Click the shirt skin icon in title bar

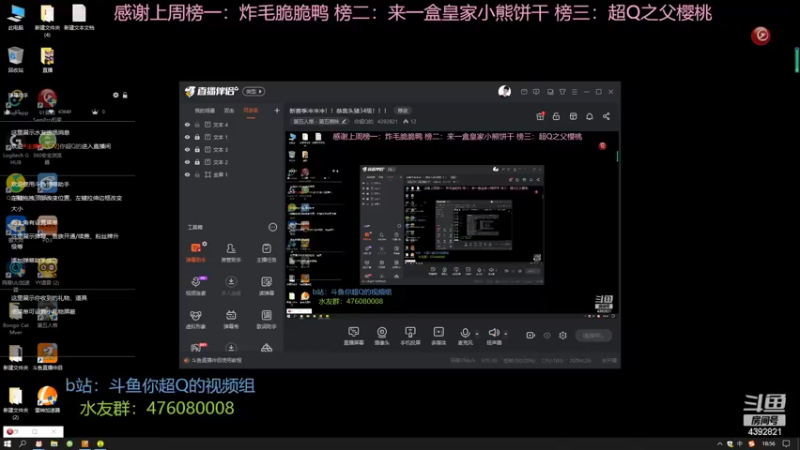562,92
